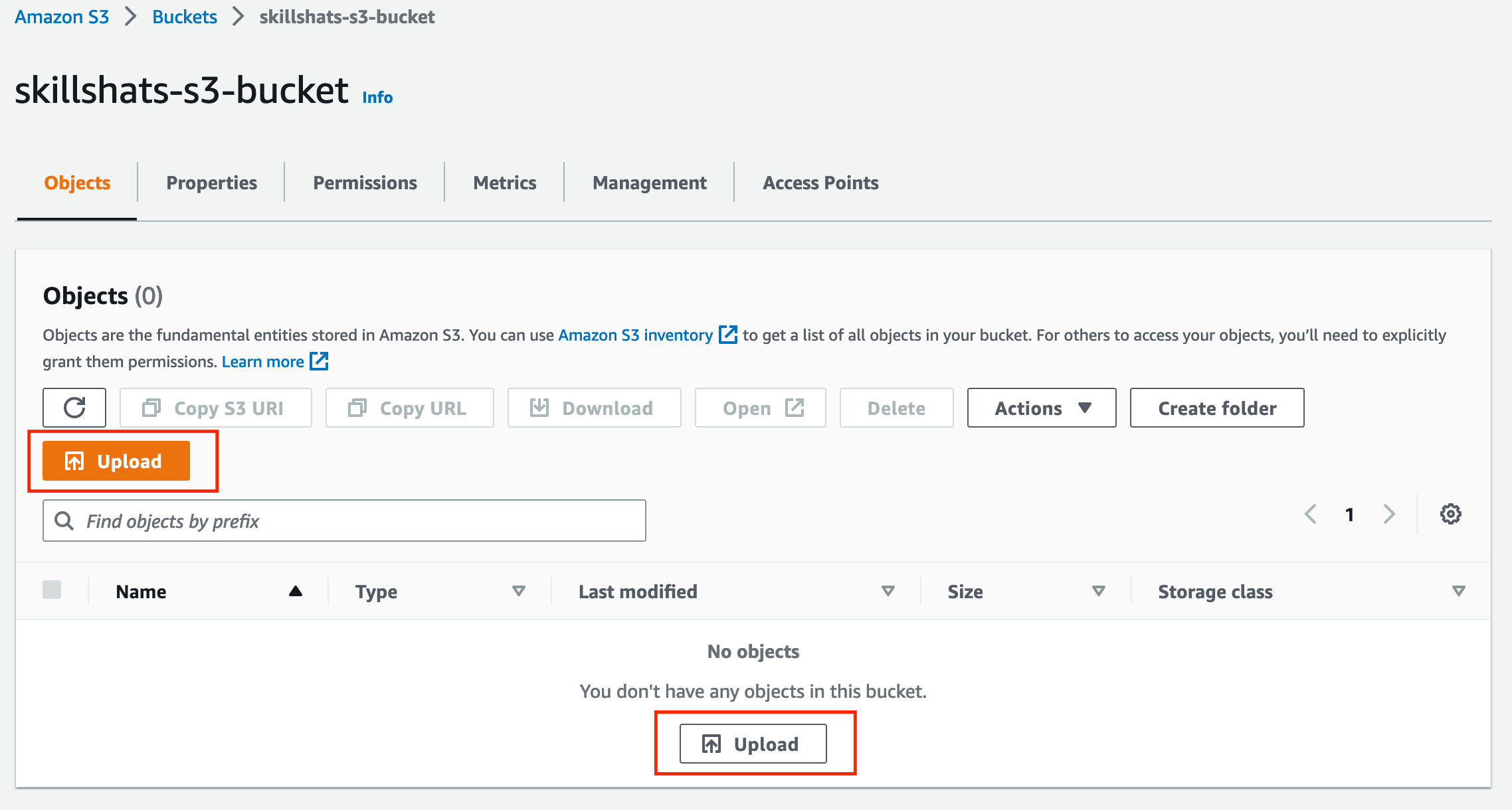This screenshot has height=810, width=1512.
Task: Focus the Find objects by prefix field
Action: [x=344, y=521]
